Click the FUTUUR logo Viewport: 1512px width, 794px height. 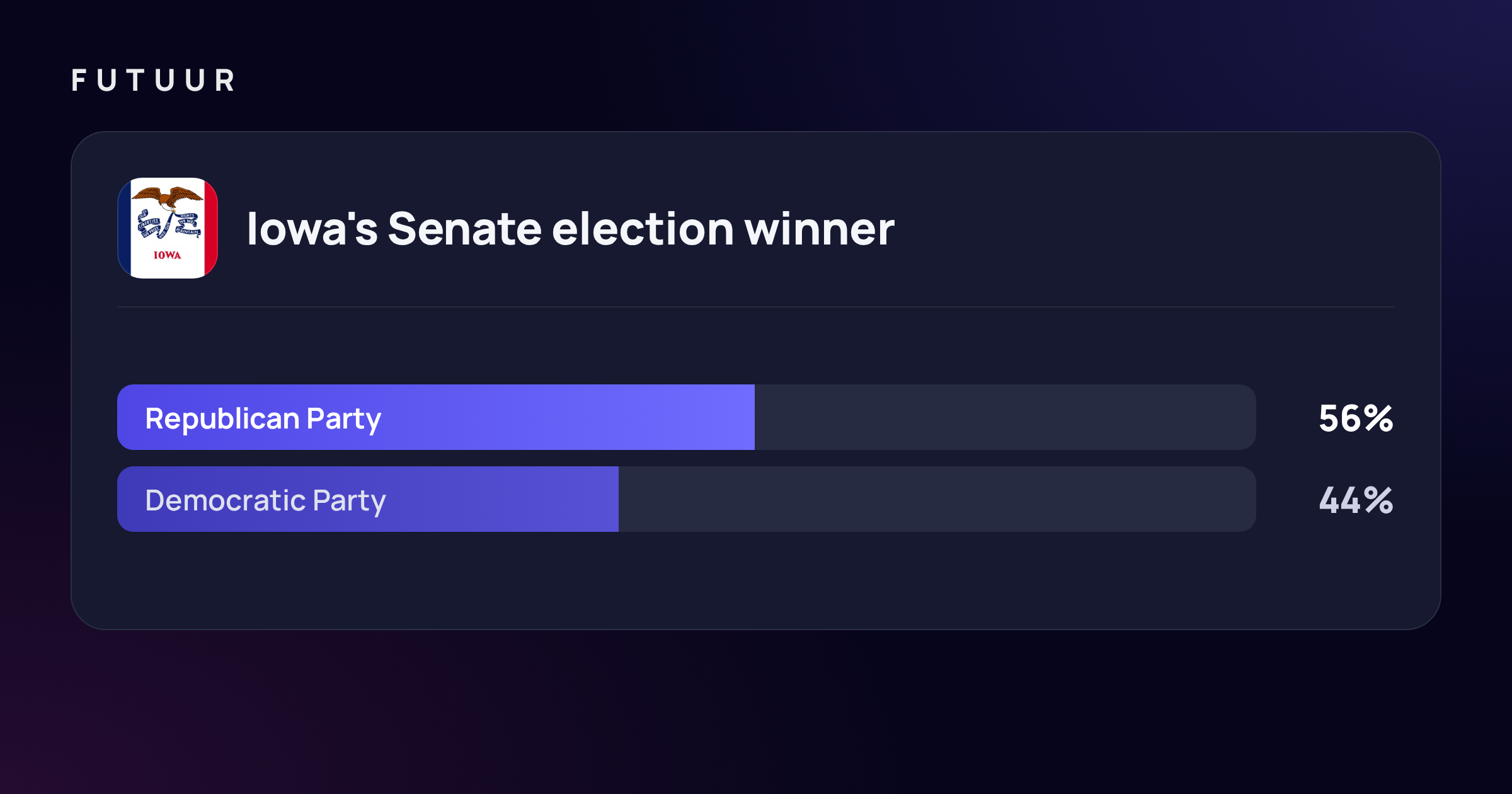click(x=153, y=81)
